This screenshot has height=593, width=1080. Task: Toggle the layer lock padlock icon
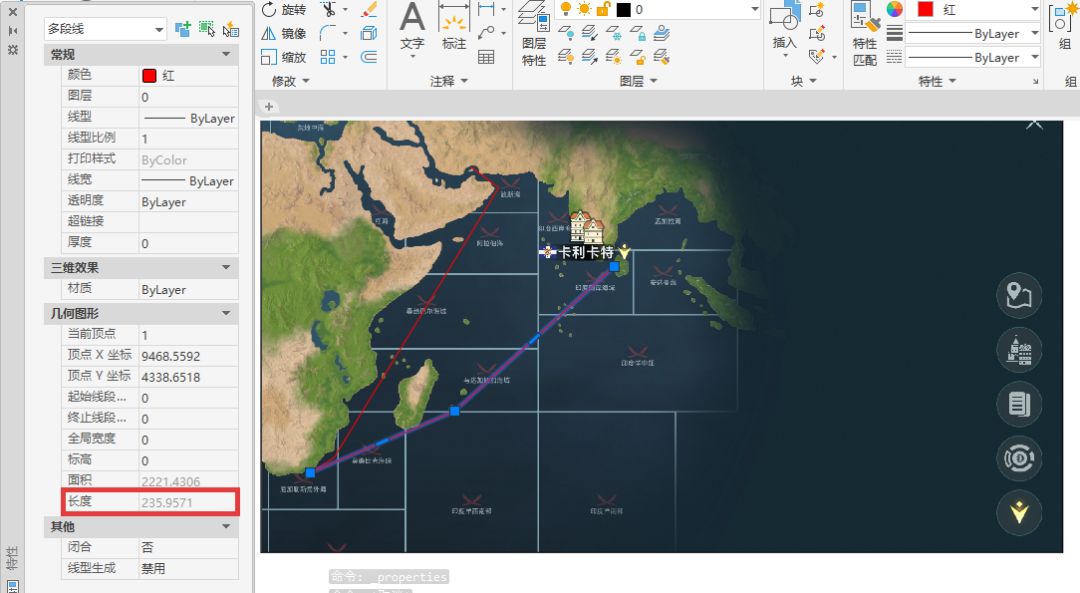pos(603,9)
